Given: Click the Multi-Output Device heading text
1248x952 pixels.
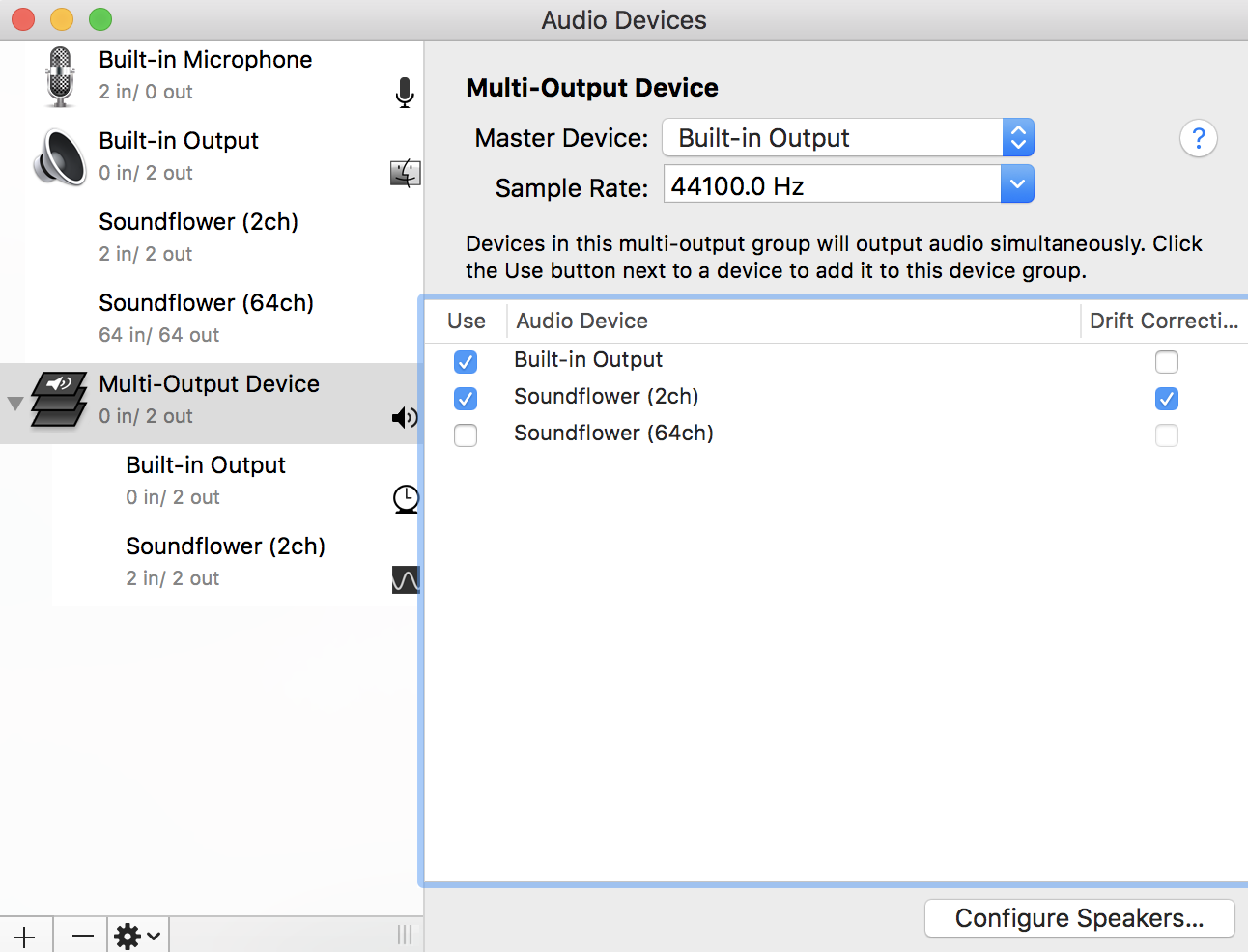Looking at the screenshot, I should (592, 88).
